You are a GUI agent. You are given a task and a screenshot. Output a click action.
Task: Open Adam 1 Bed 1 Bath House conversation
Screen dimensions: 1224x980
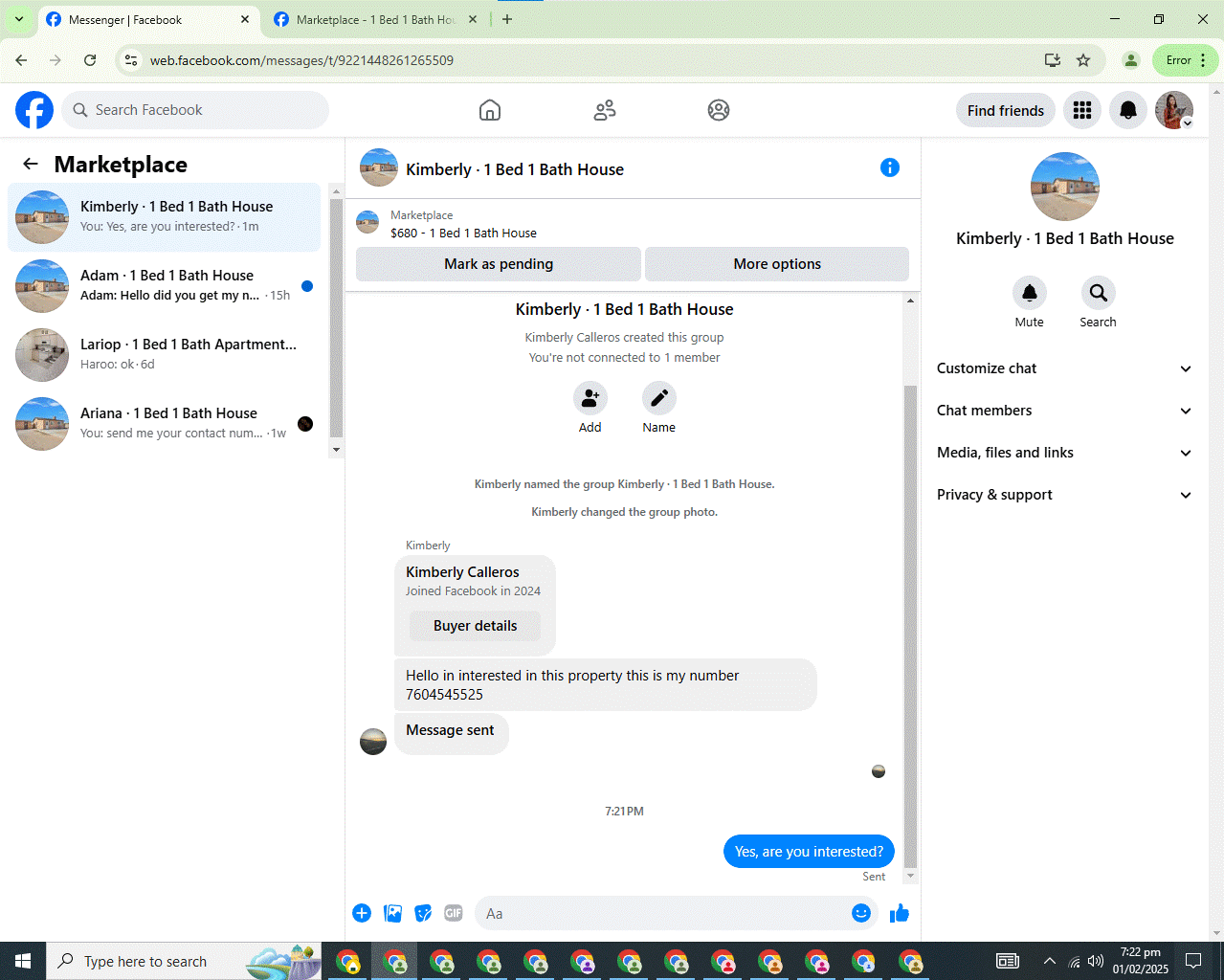point(165,286)
